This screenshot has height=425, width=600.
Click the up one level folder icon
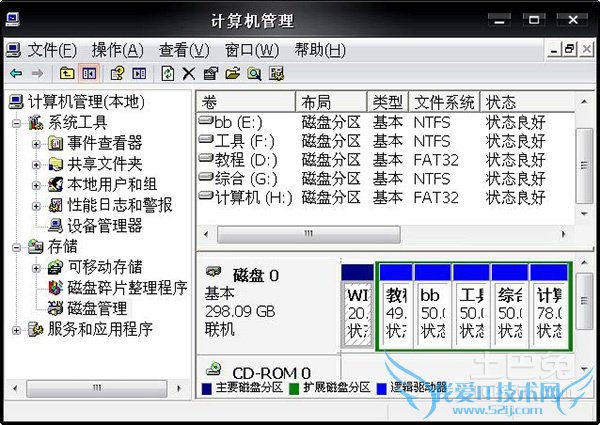67,73
